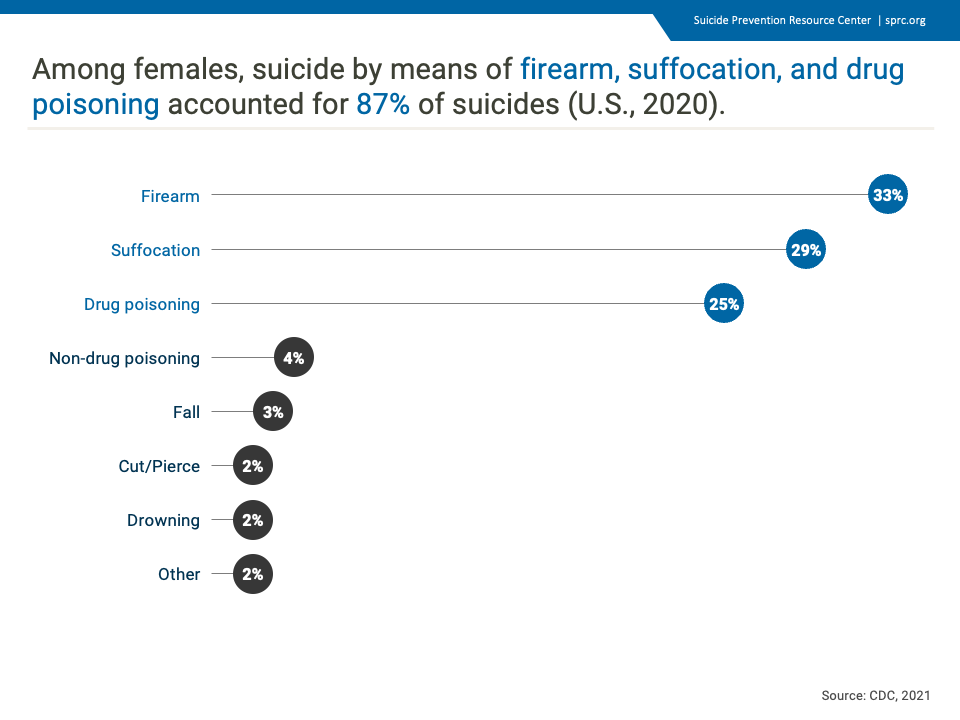
Task: Select the Firearm axis label
Action: point(170,196)
